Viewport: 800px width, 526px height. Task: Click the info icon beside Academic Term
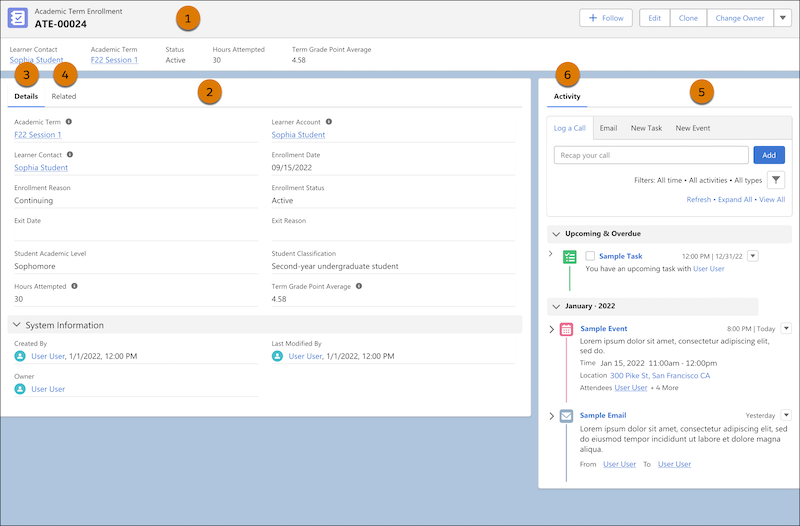69,122
